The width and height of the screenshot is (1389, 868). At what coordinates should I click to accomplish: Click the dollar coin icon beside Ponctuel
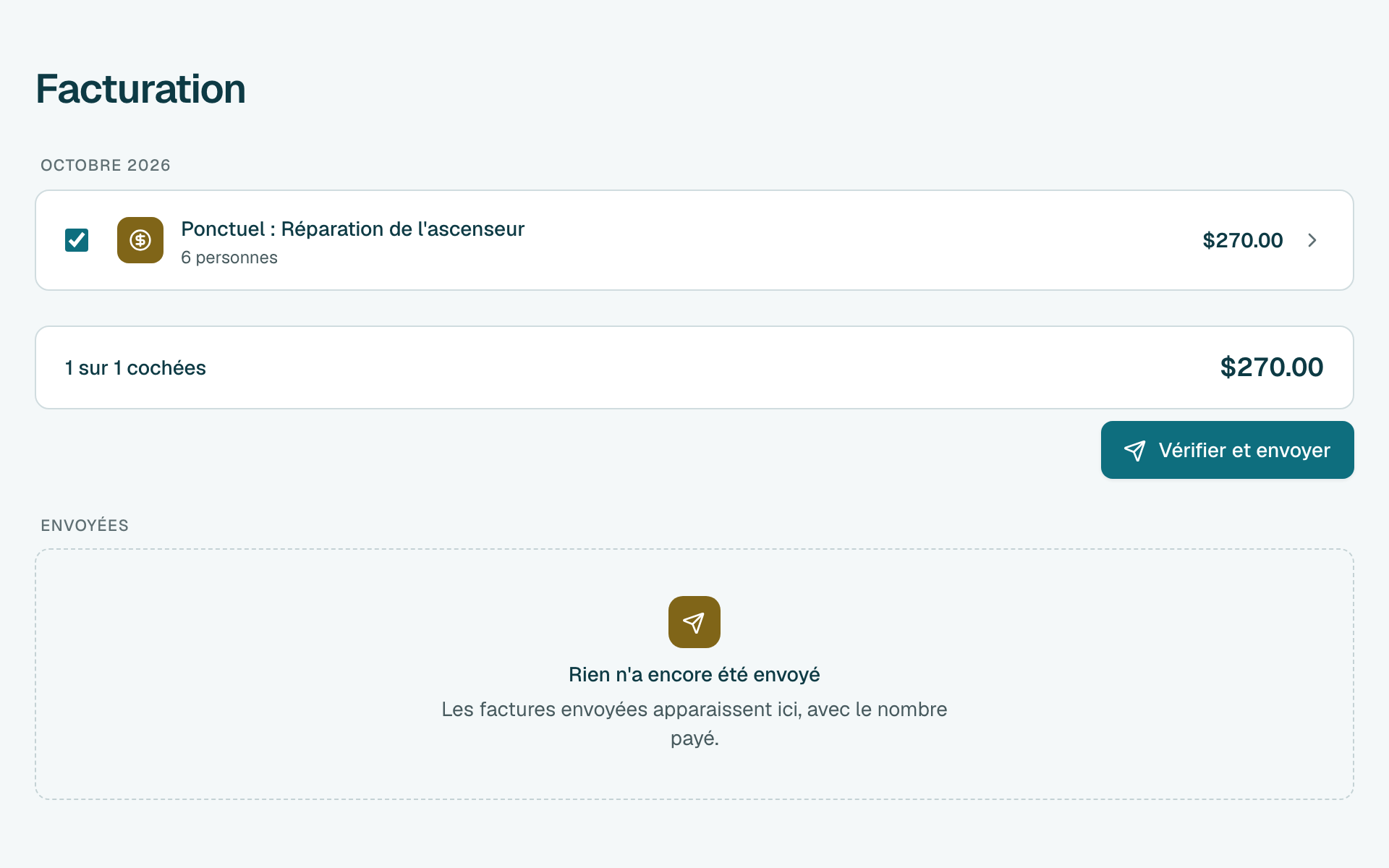tap(140, 240)
